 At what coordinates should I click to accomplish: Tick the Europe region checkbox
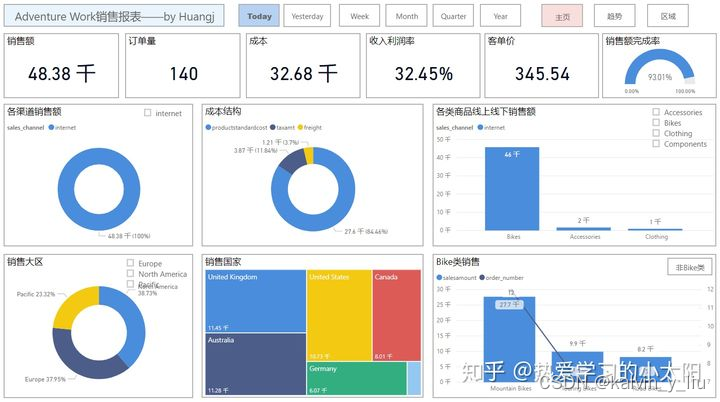click(x=130, y=263)
